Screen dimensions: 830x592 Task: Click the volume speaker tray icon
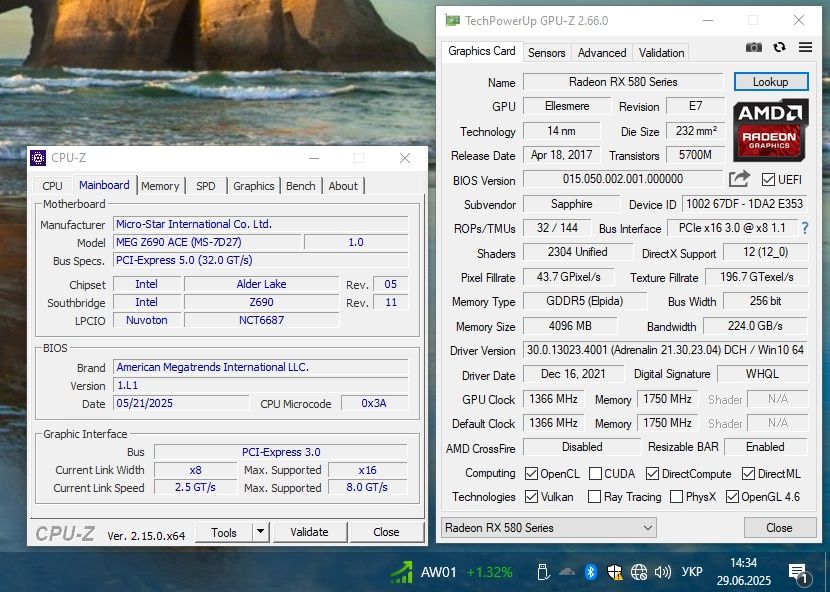[663, 572]
